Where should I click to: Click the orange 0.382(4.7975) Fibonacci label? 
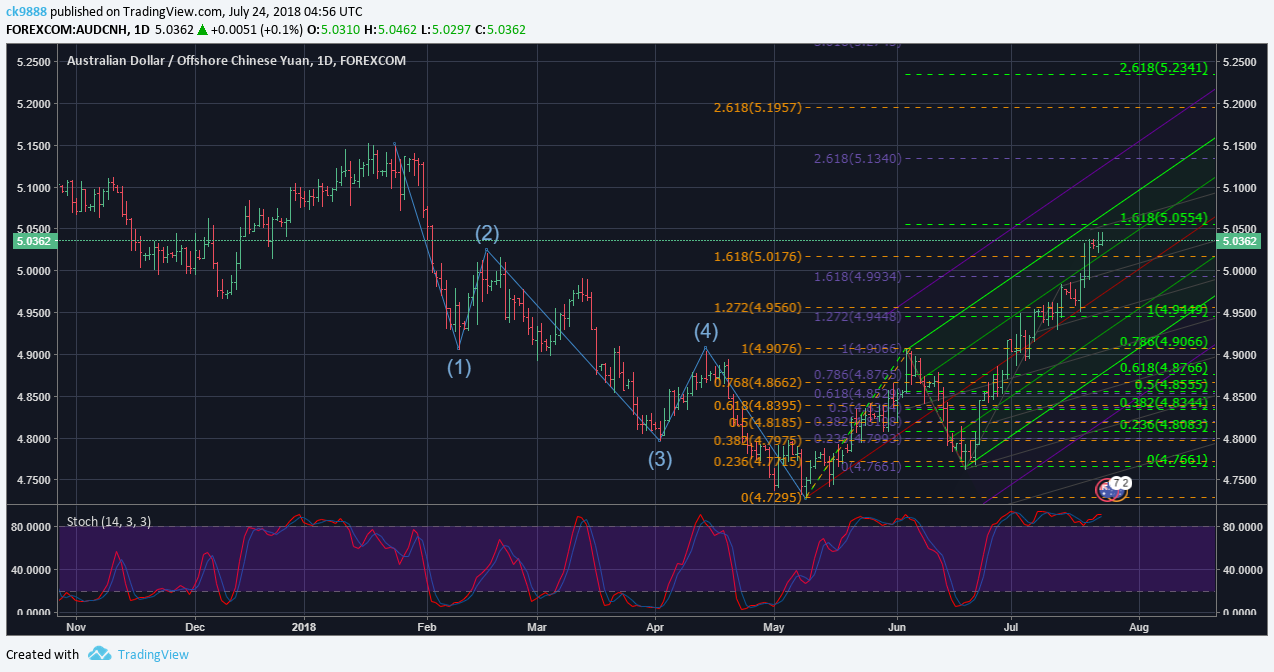(758, 441)
